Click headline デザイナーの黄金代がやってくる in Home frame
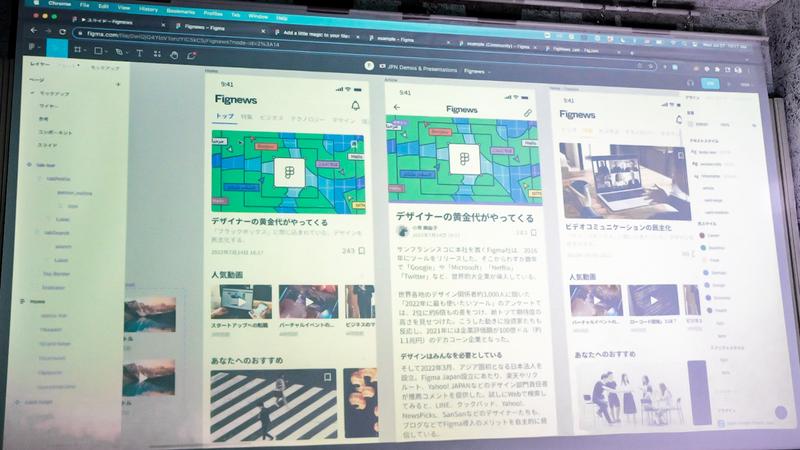 pos(269,222)
